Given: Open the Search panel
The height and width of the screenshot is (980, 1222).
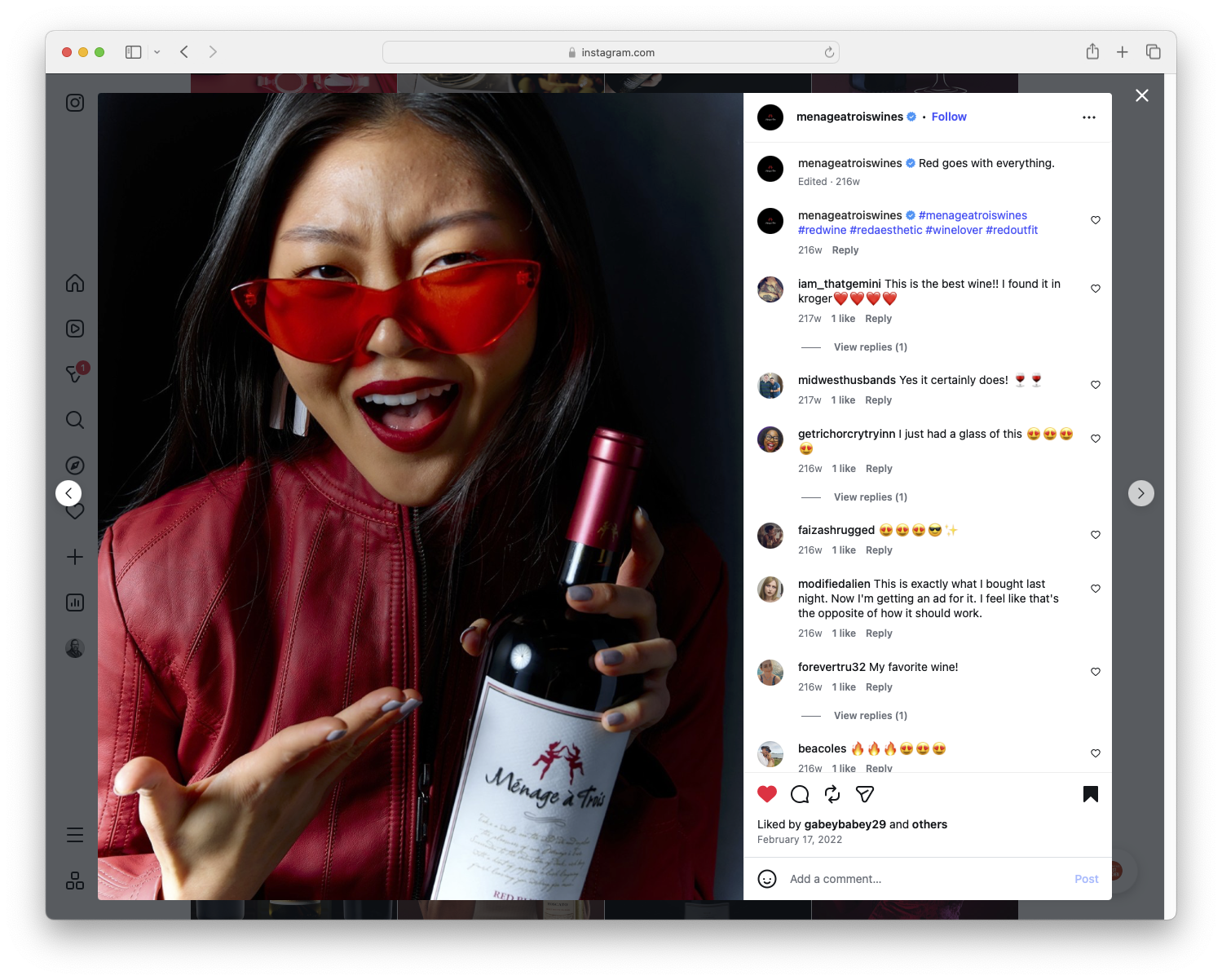Looking at the screenshot, I should point(74,420).
